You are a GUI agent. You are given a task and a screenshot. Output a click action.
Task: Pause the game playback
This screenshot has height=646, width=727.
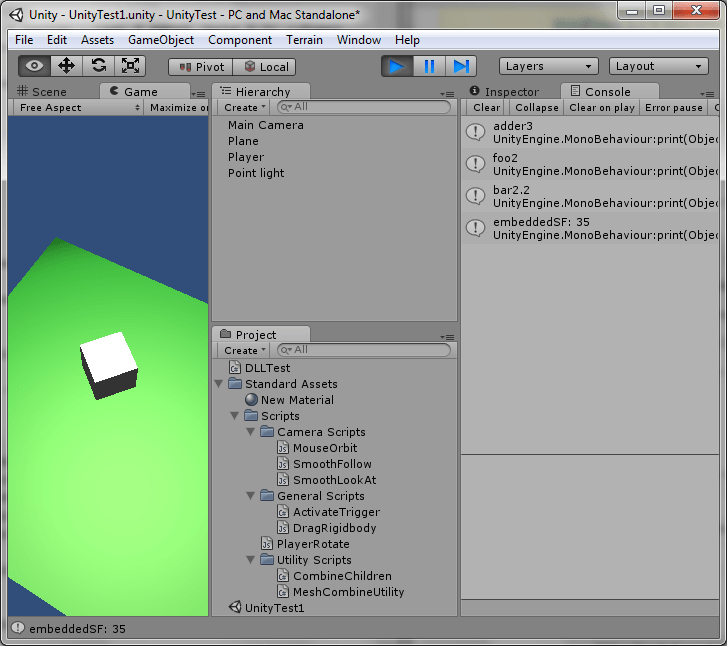coord(429,66)
